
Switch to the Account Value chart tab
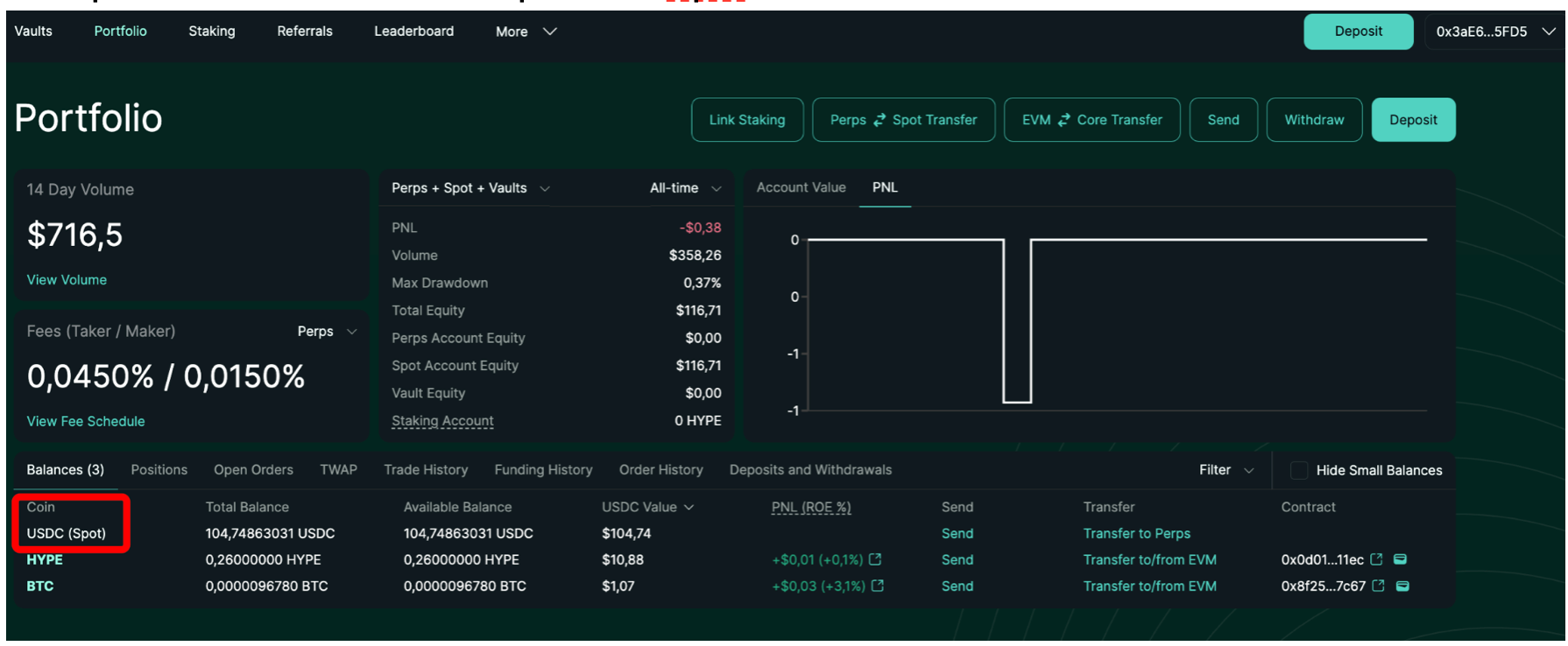pos(801,187)
